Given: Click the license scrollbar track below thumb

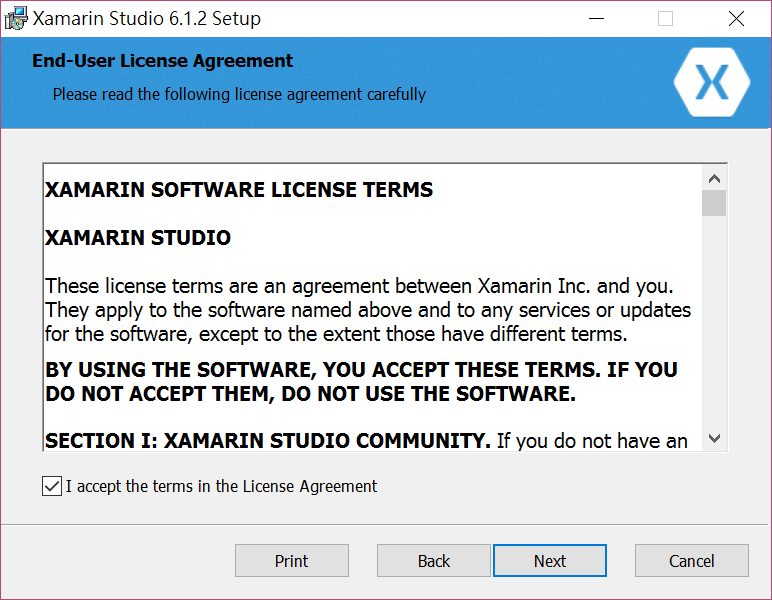Looking at the screenshot, I should click(714, 320).
